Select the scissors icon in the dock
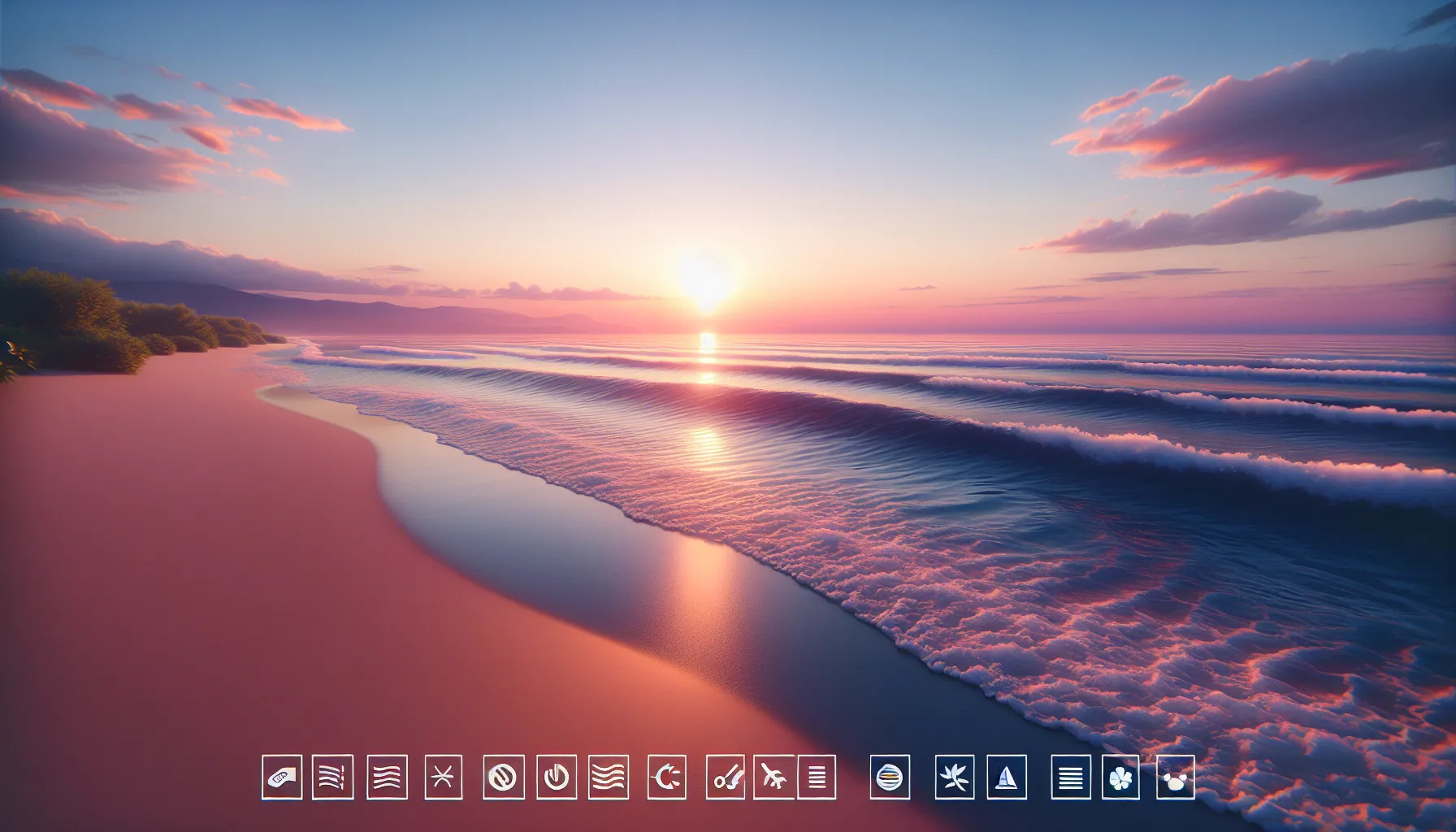This screenshot has width=1456, height=832. click(726, 778)
